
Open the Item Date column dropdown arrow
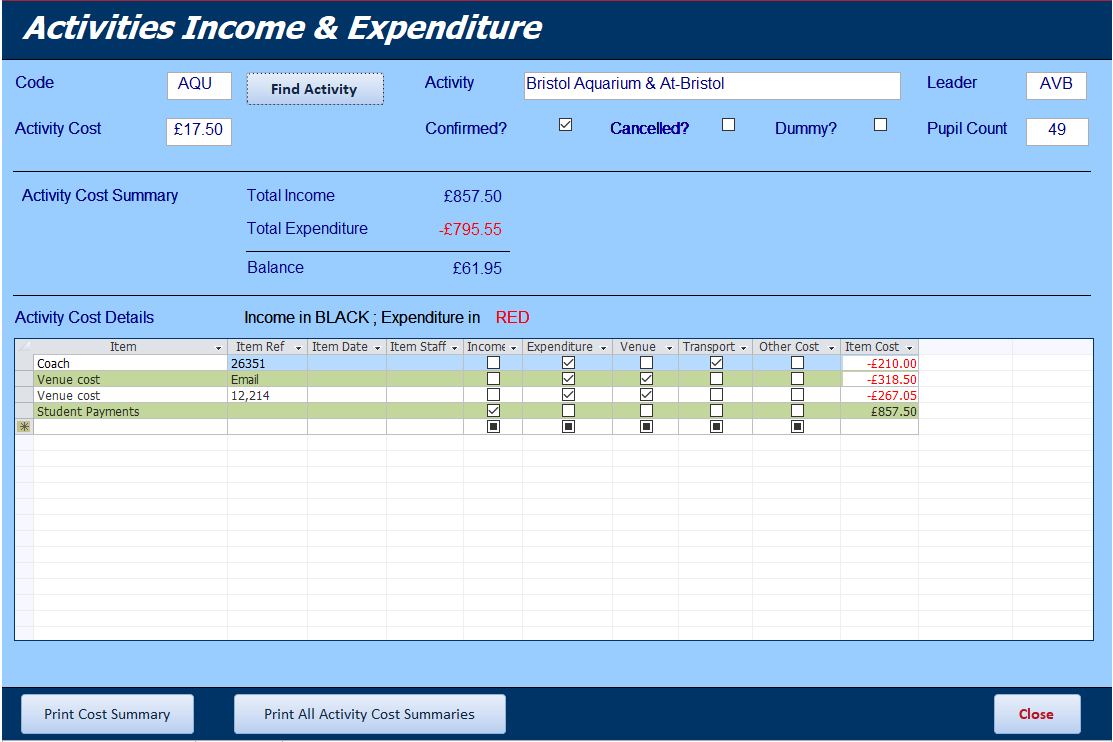378,347
